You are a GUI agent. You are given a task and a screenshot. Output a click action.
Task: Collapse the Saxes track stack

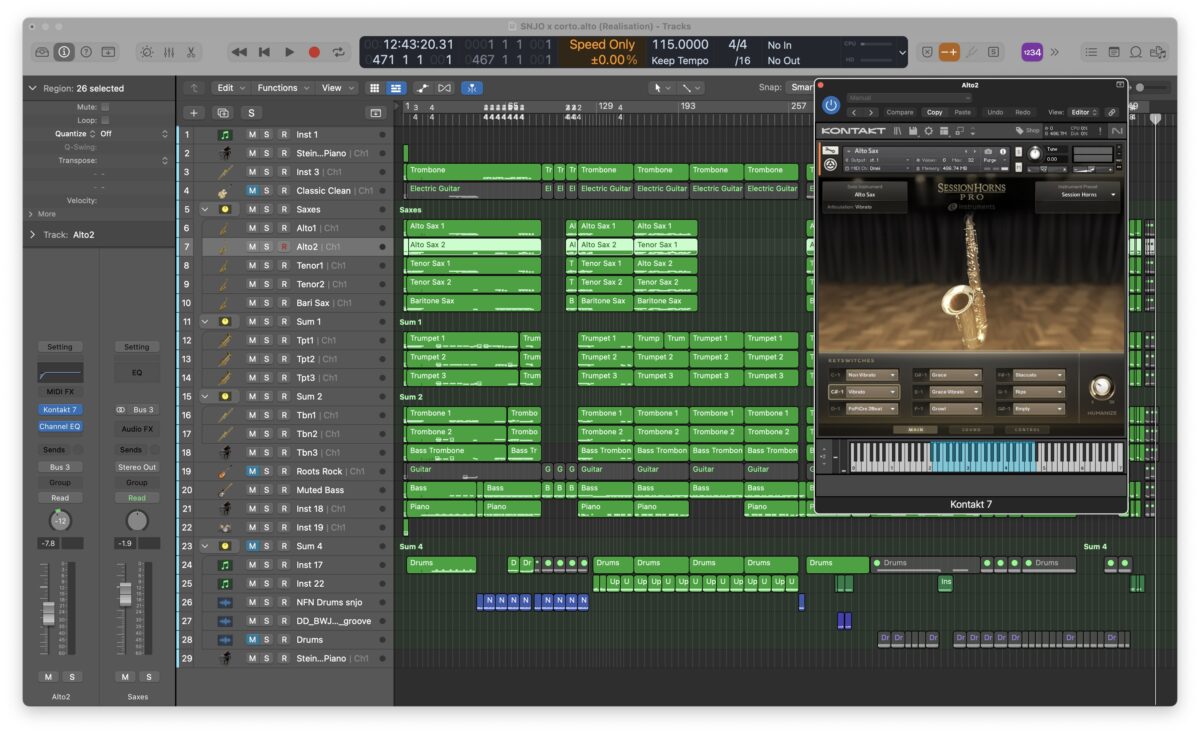(x=206, y=209)
